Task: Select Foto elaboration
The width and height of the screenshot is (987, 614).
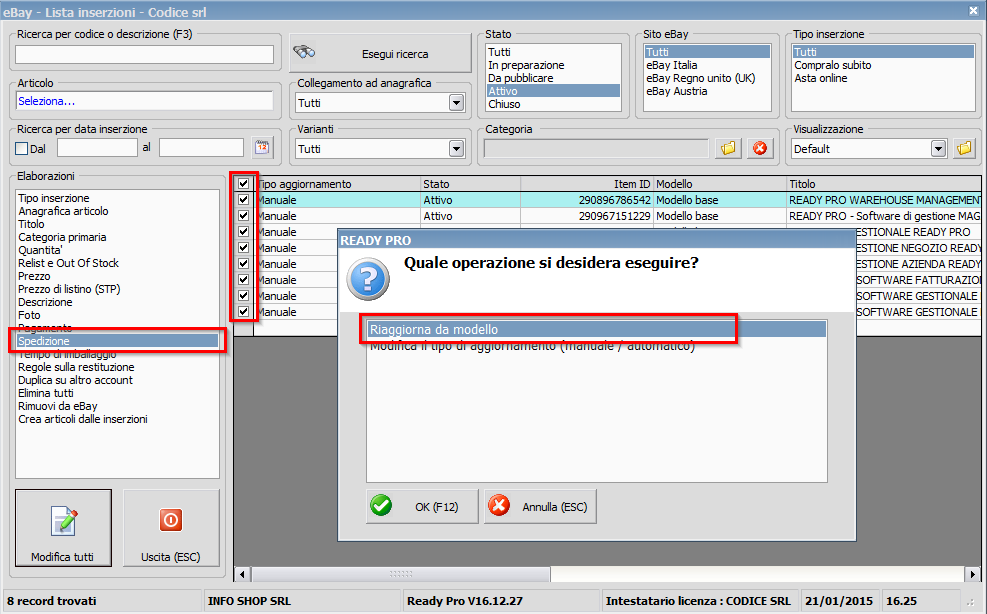Action: point(29,315)
